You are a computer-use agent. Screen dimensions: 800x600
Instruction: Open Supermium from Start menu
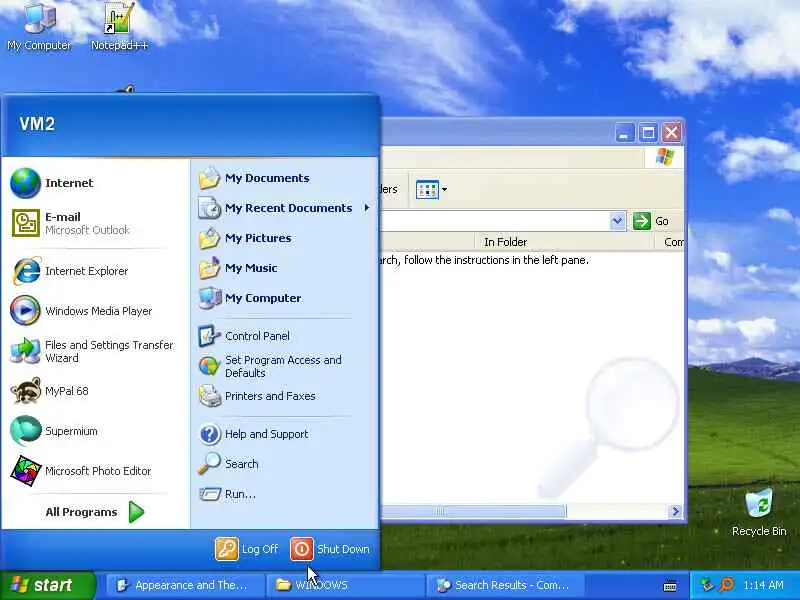[95, 431]
